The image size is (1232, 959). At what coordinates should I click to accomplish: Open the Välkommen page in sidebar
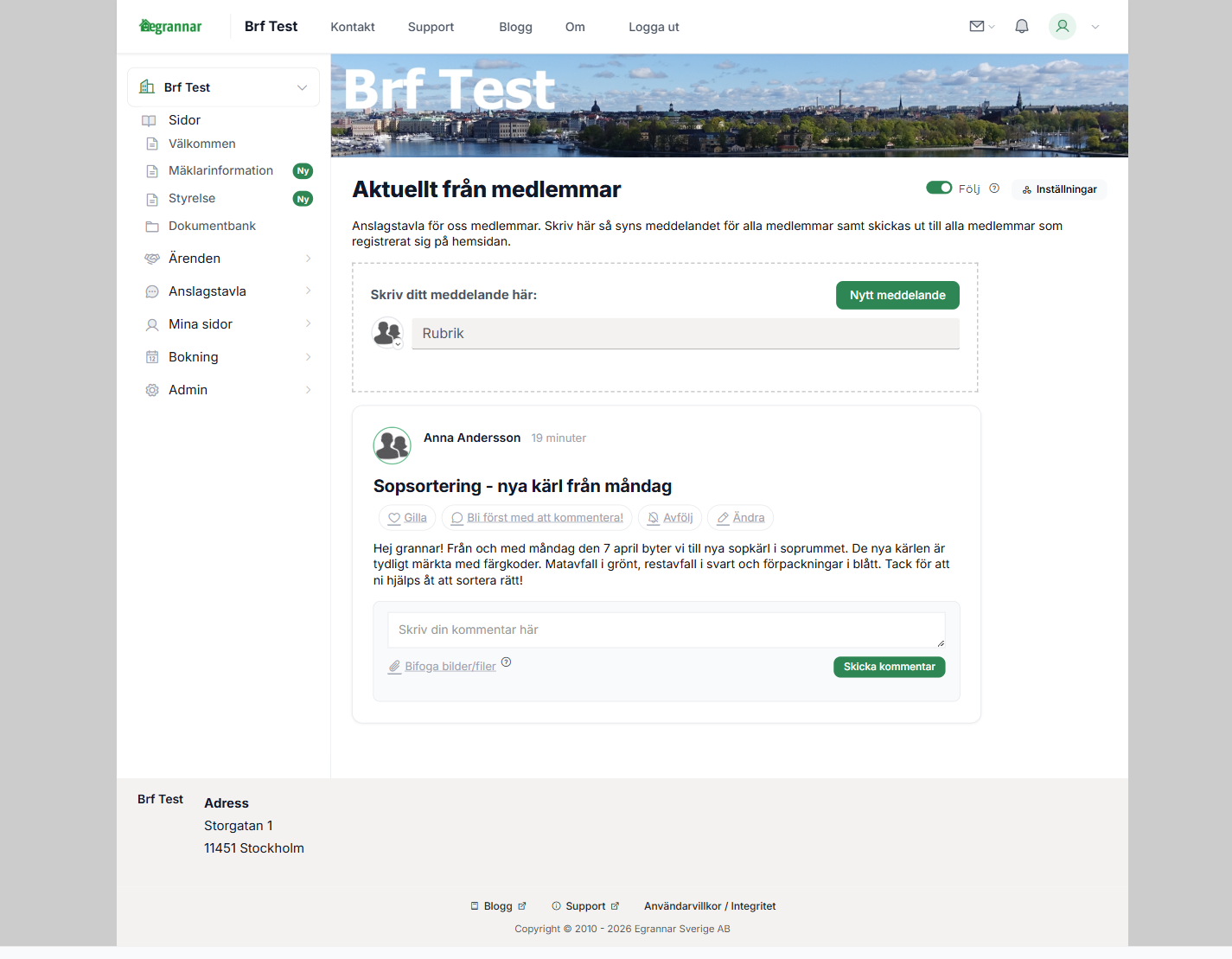[x=202, y=144]
